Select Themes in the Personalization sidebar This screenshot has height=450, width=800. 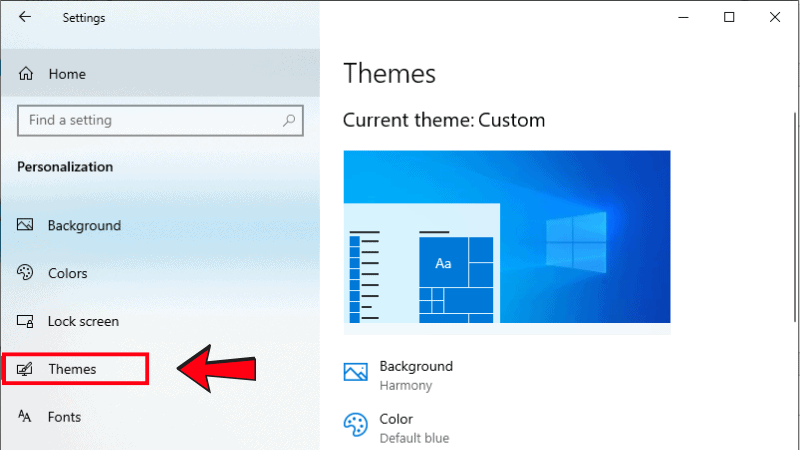(x=72, y=369)
